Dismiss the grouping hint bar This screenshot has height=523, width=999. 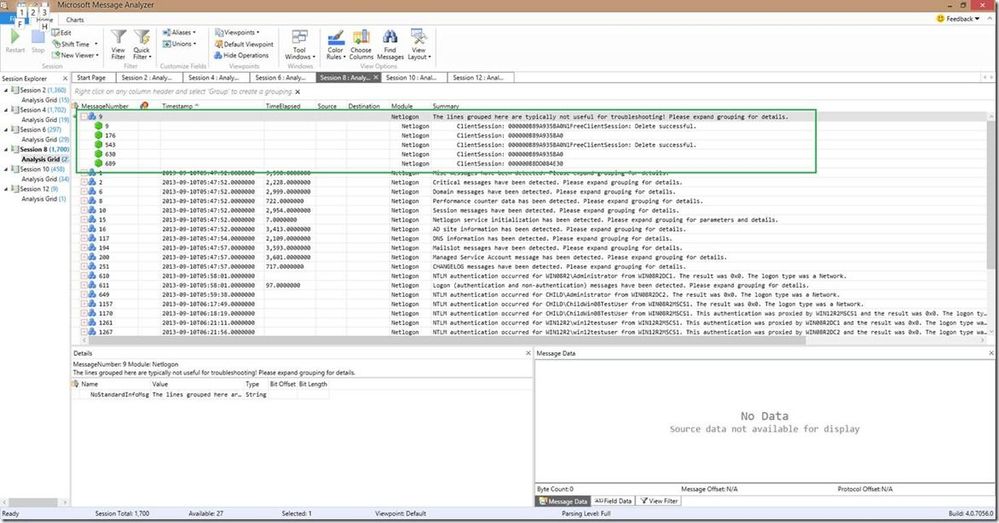[x=298, y=92]
